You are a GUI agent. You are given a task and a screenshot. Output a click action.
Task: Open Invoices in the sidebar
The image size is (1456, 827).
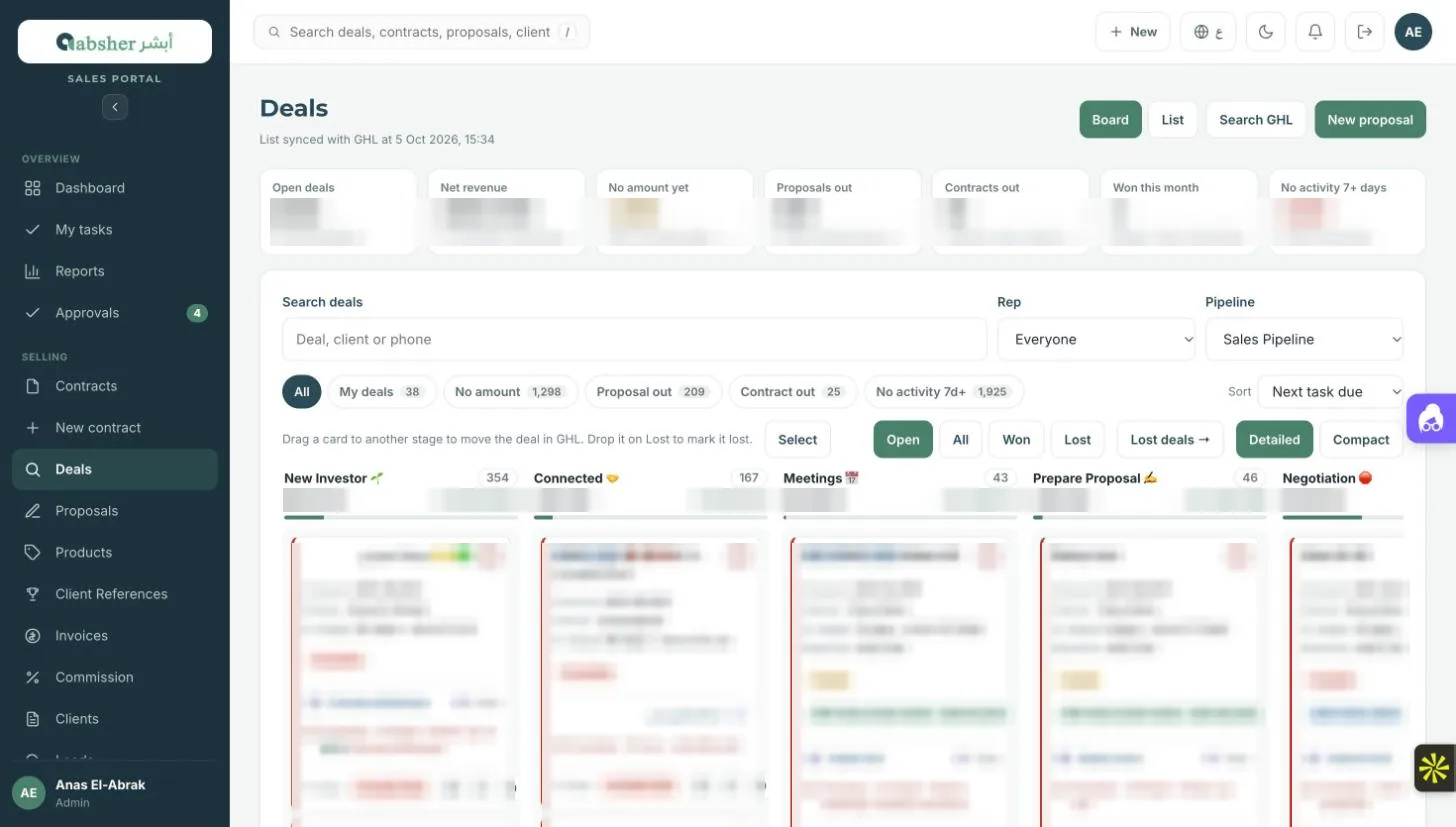[x=114, y=636]
